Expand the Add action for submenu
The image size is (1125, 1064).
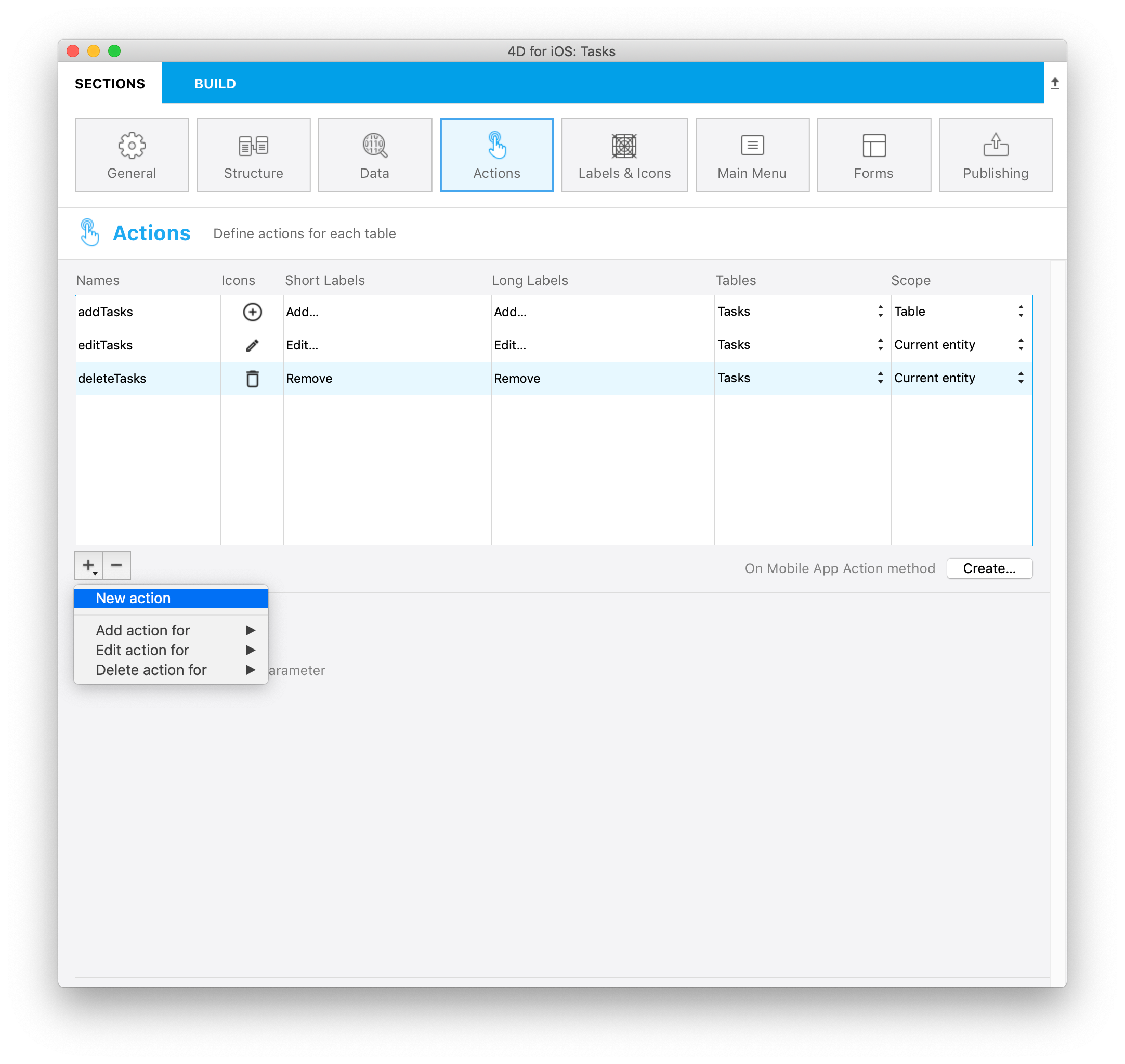coord(171,630)
